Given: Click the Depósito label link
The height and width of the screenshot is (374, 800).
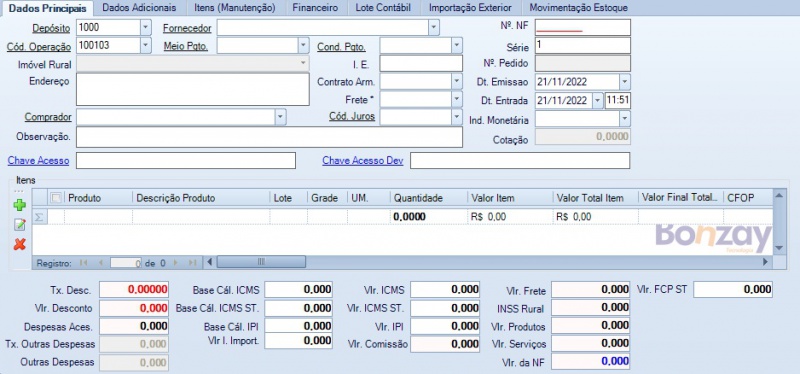Looking at the screenshot, I should [x=52, y=28].
